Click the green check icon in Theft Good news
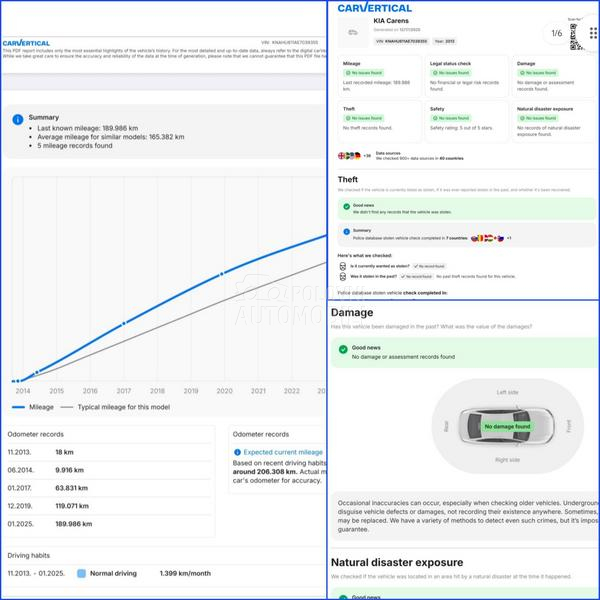Viewport: 600px width, 600px height. pos(346,207)
